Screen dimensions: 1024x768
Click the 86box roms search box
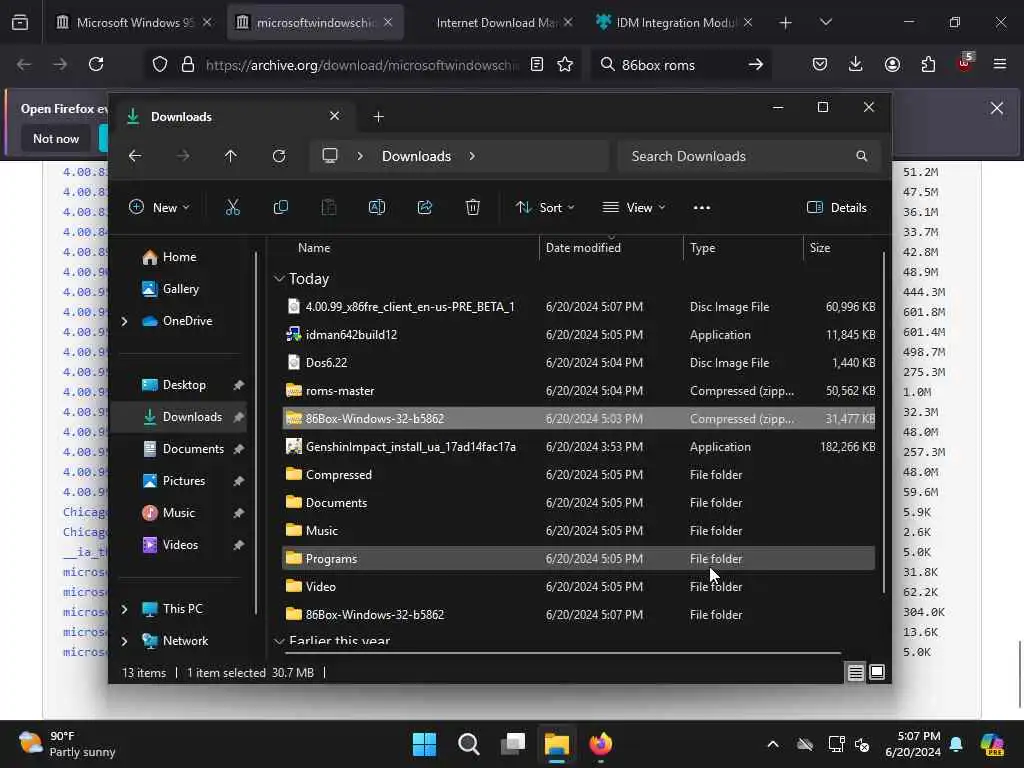[679, 64]
